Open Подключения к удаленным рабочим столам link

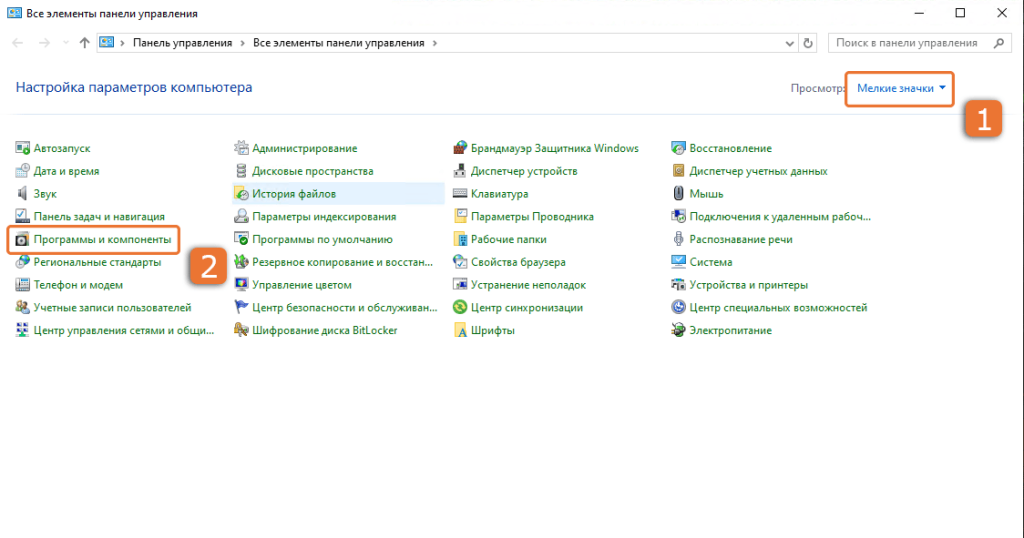[x=780, y=216]
